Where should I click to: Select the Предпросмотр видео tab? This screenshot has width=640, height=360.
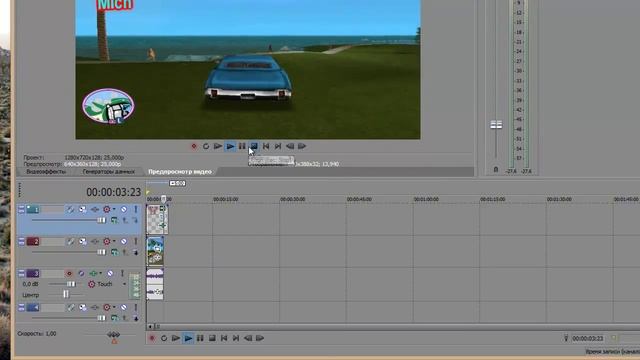point(180,172)
